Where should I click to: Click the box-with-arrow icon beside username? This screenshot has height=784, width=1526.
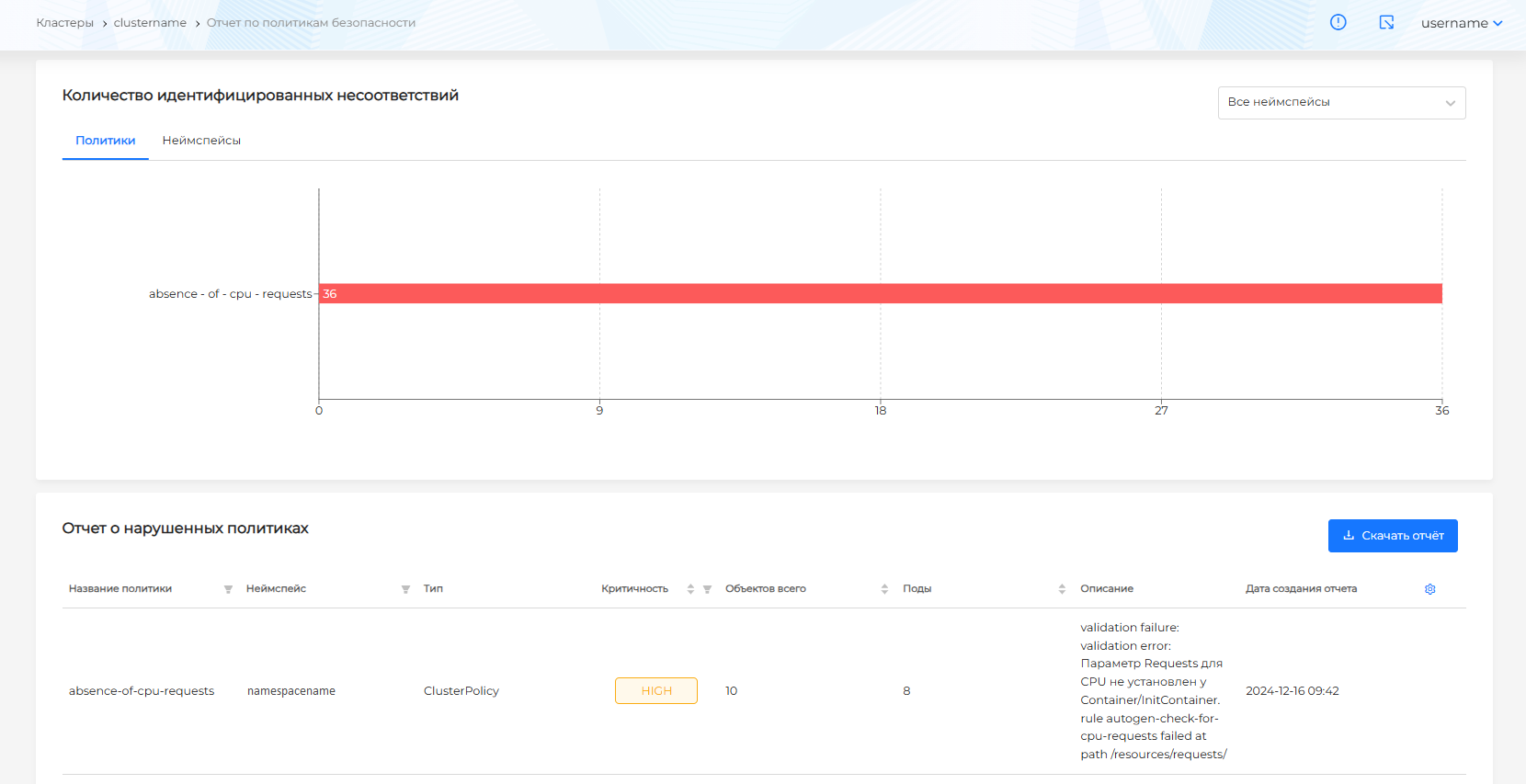[1386, 22]
